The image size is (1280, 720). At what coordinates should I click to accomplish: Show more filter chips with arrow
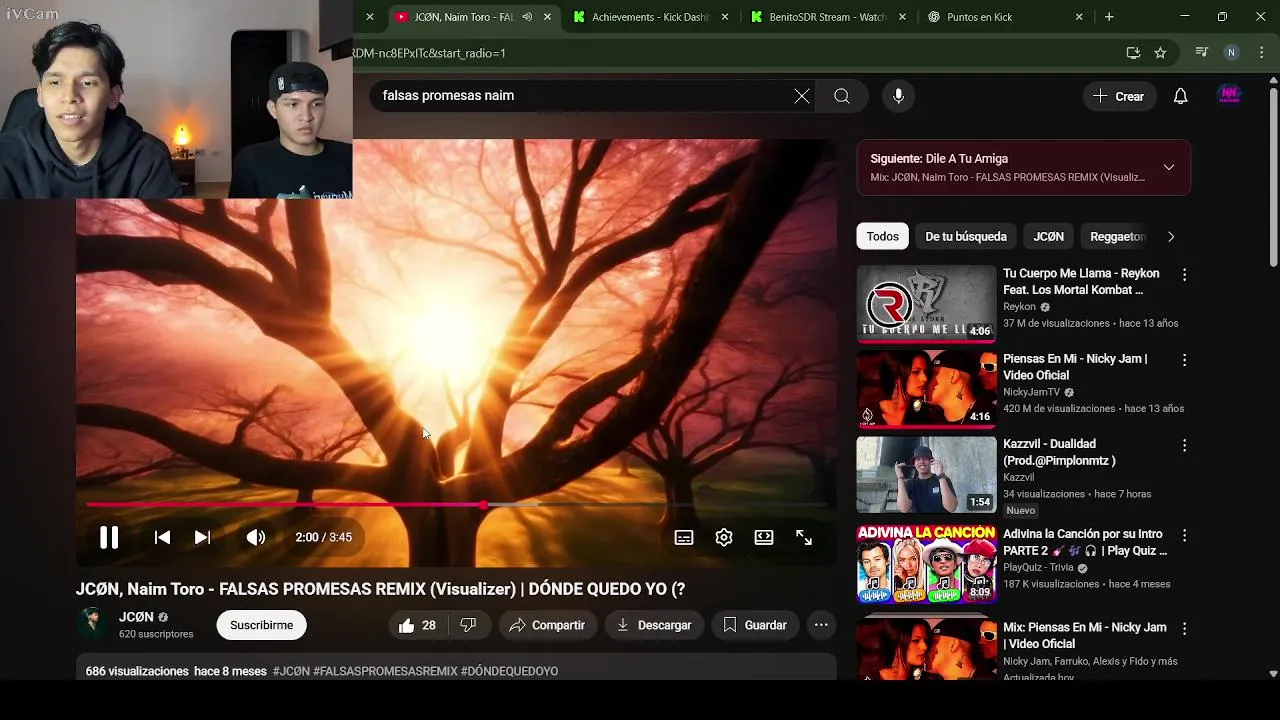(x=1171, y=237)
